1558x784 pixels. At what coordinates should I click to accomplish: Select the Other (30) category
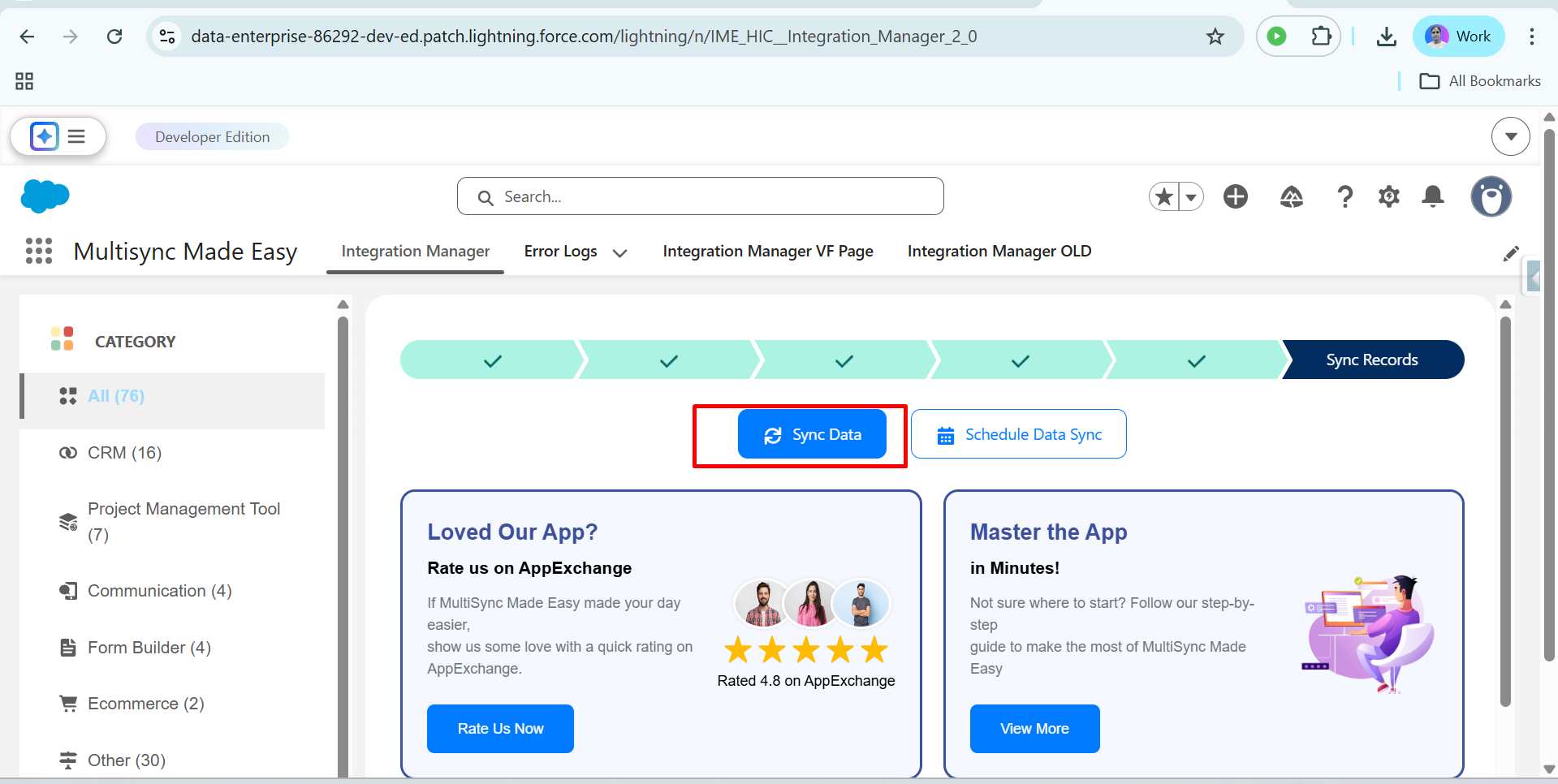click(172, 760)
